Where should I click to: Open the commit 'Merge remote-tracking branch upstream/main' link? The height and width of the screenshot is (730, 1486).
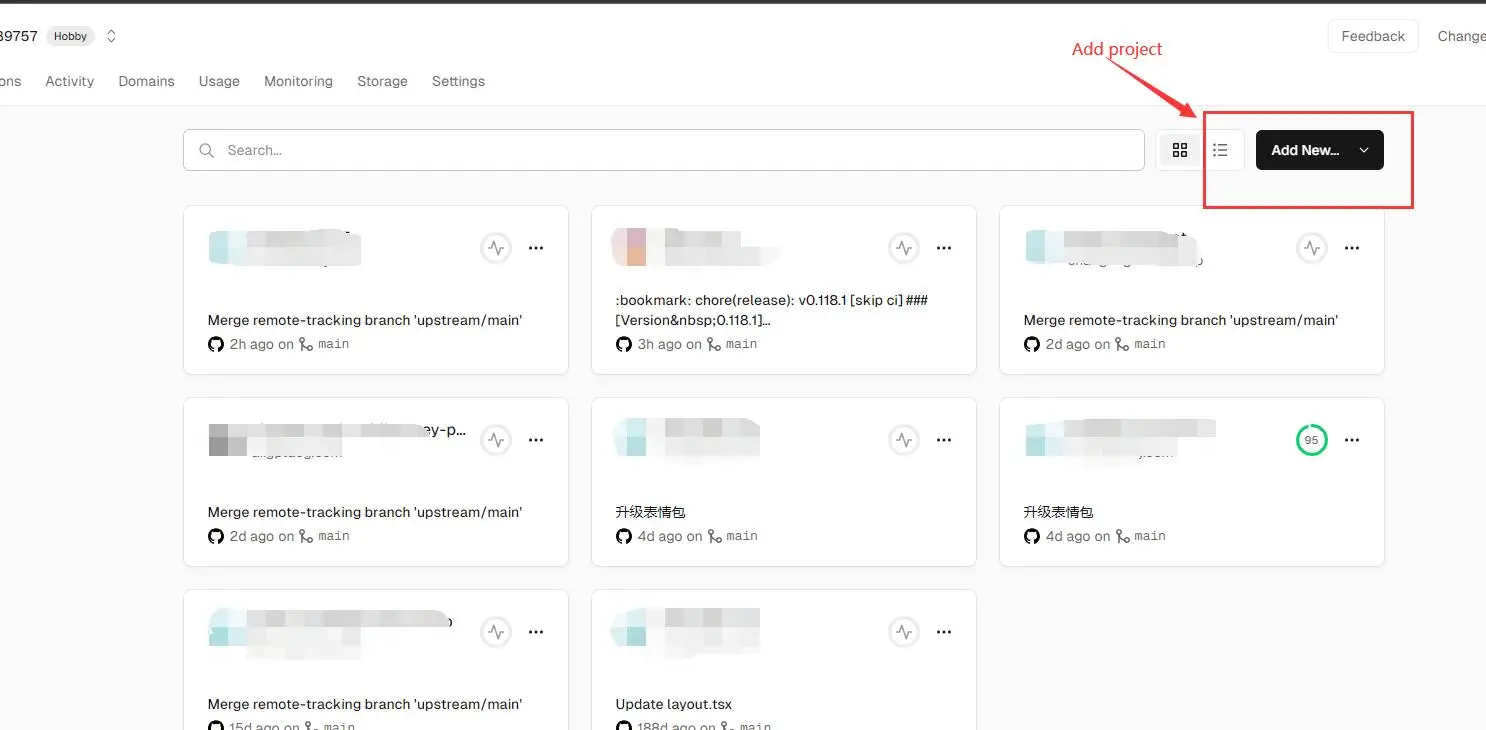tap(364, 320)
